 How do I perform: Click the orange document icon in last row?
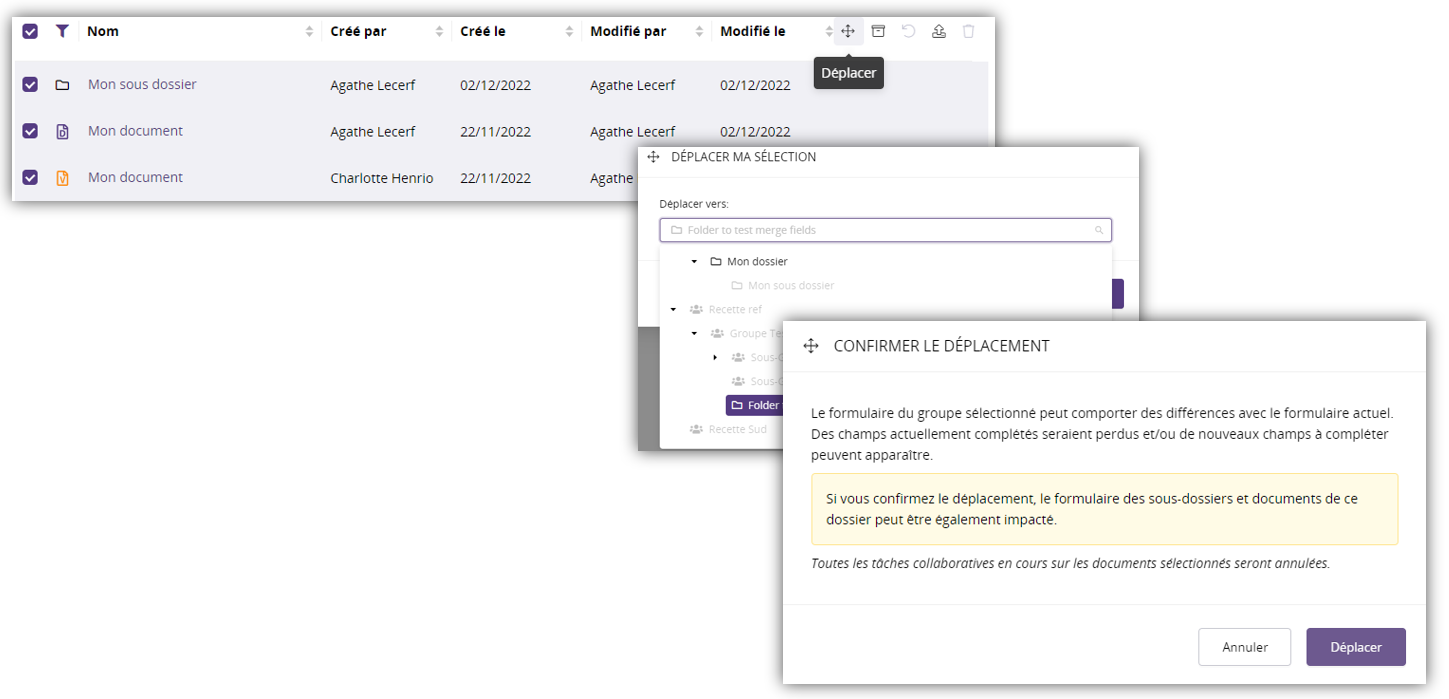click(x=62, y=178)
